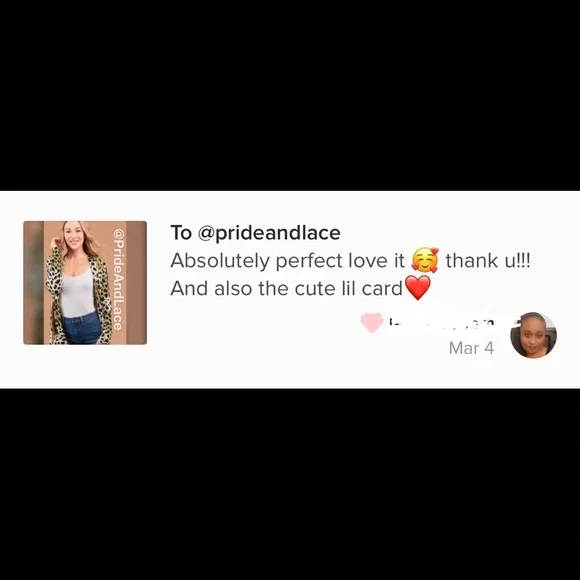Click the black area below the review card
This screenshot has width=580, height=580.
click(x=290, y=484)
